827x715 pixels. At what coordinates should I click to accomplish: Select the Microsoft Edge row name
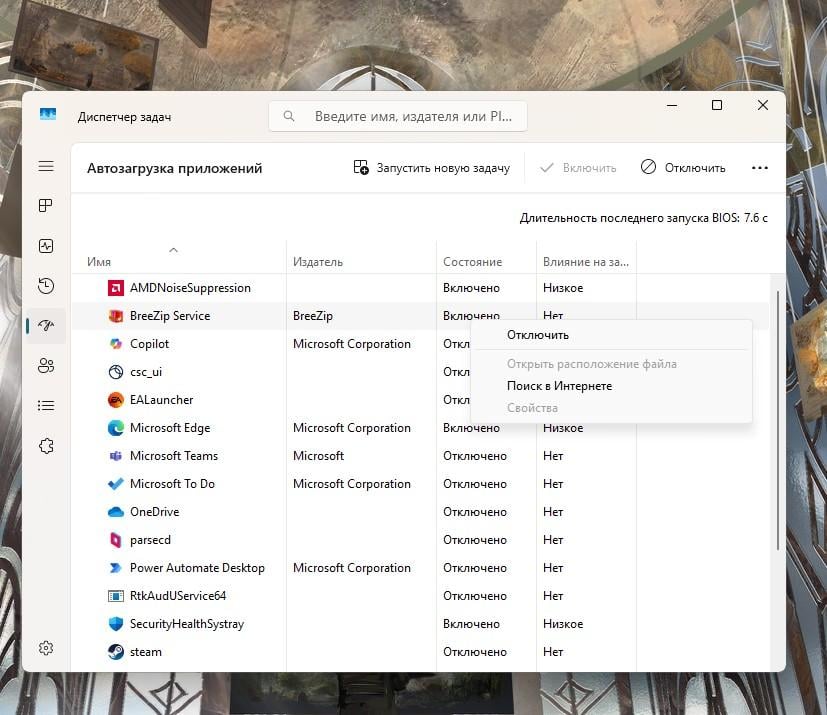170,428
